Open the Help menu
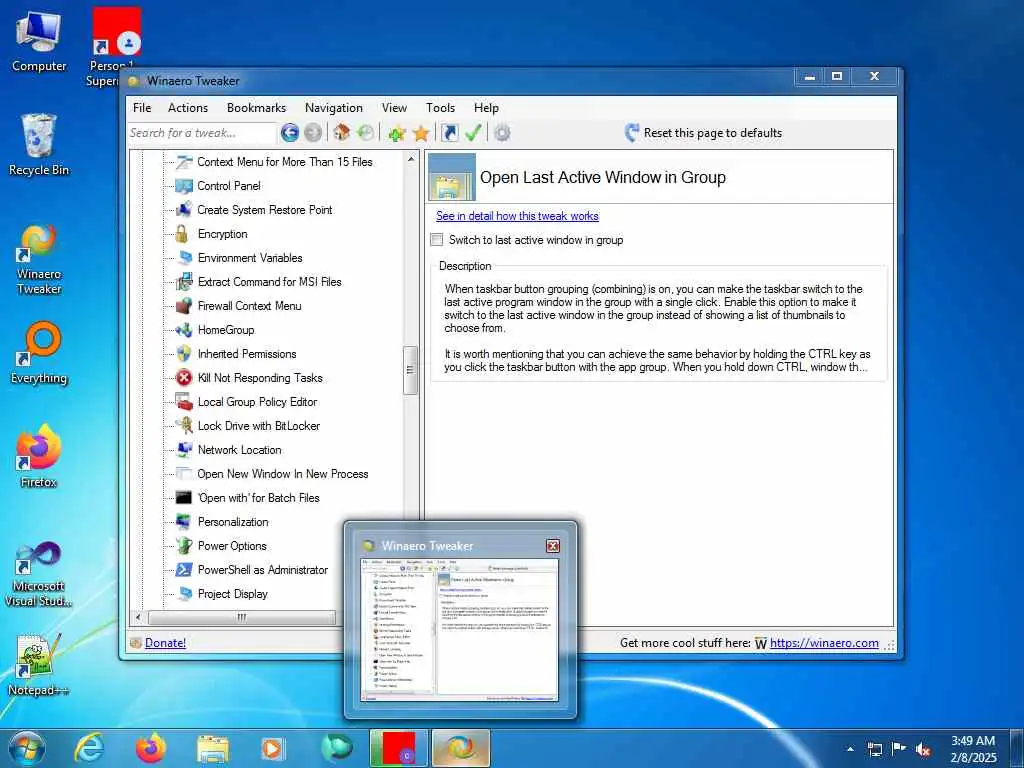Viewport: 1024px width, 768px height. [486, 108]
